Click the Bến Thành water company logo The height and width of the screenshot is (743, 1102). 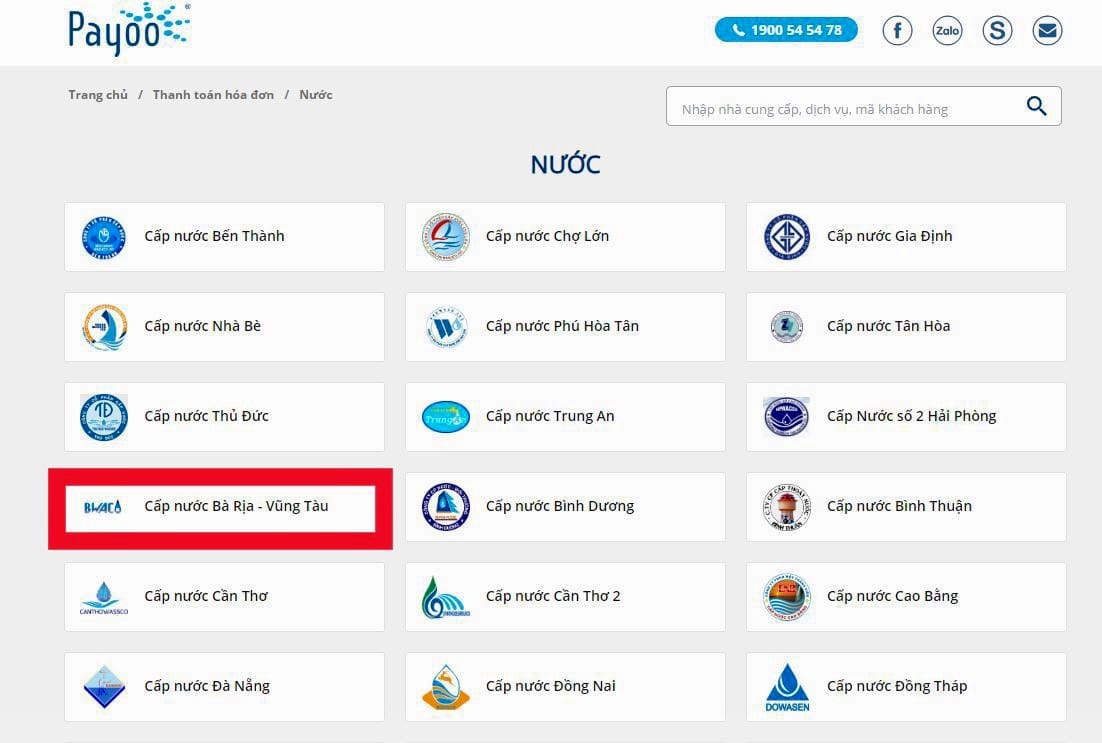[104, 238]
